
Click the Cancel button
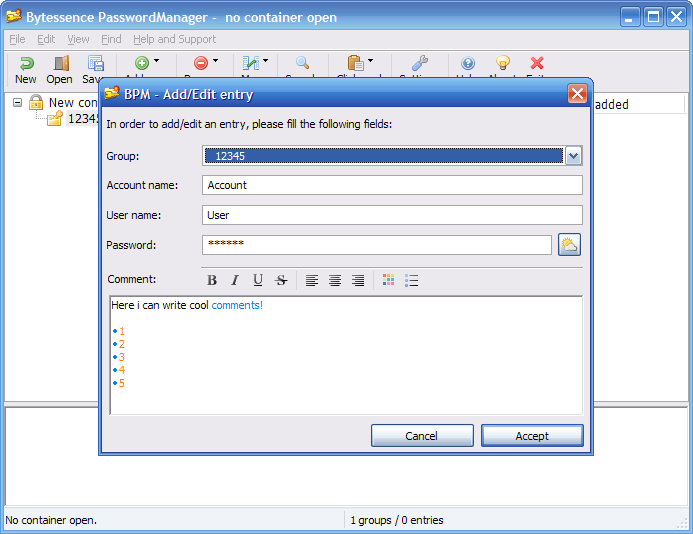(422, 436)
